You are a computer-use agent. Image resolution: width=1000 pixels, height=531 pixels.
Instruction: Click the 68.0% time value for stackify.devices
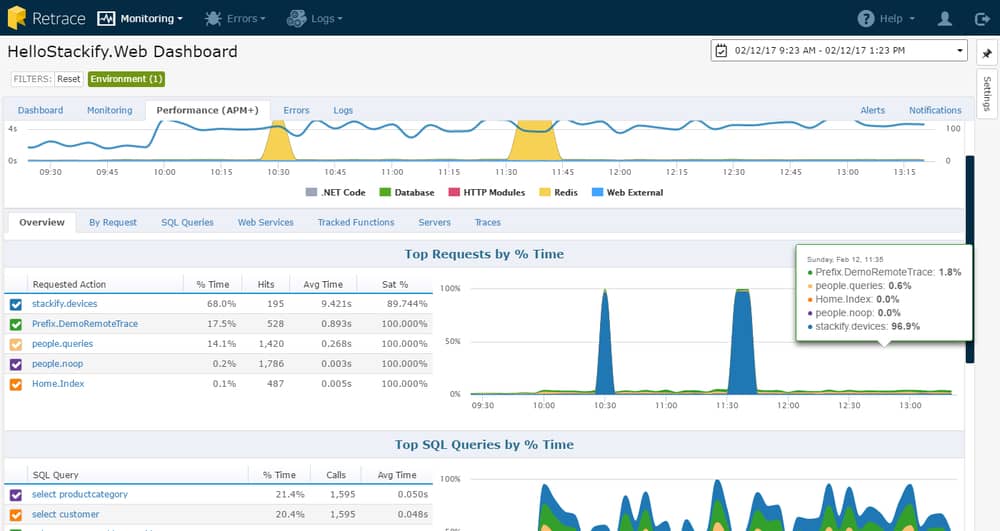[221, 303]
